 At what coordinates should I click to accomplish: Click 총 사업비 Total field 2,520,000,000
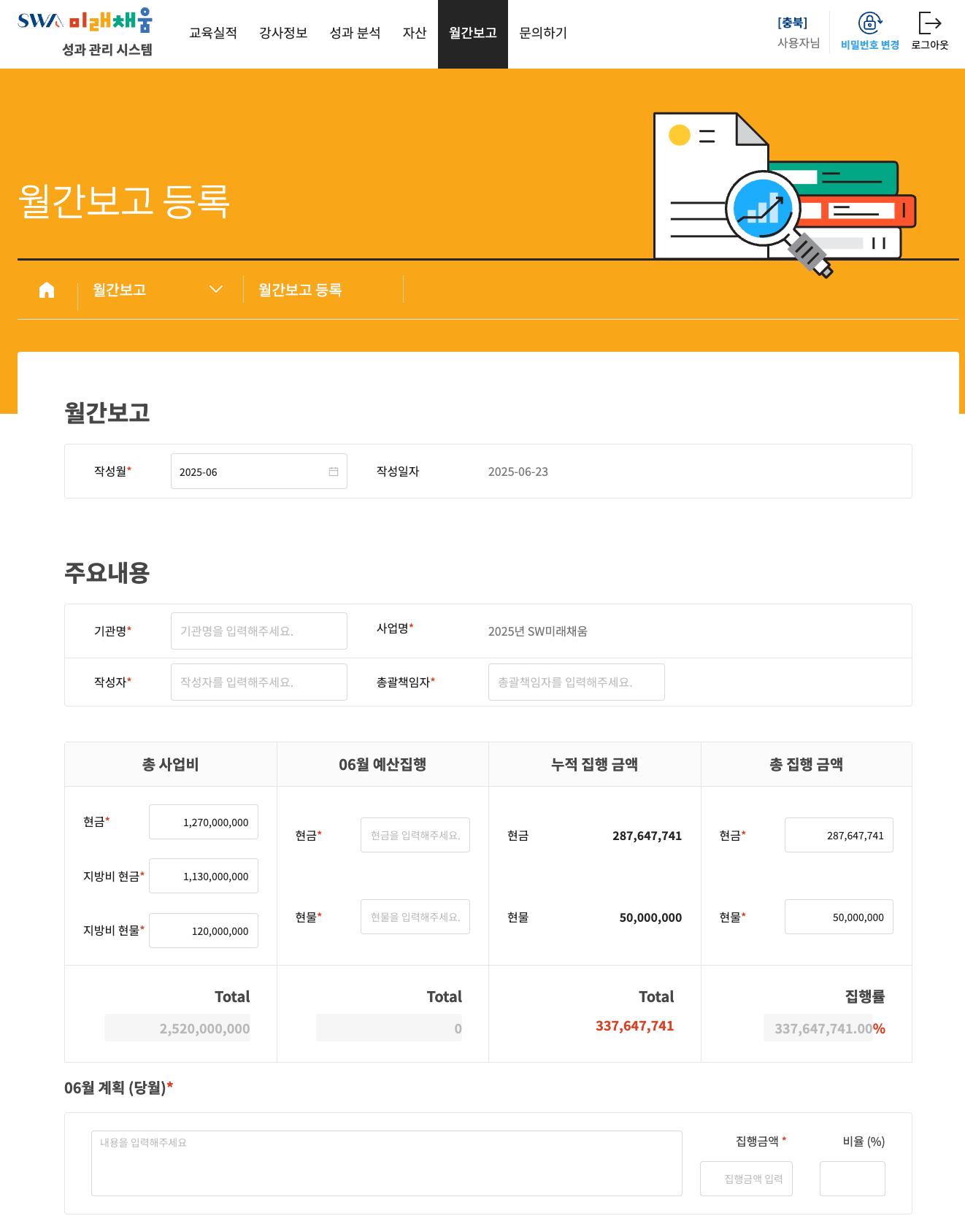tap(177, 1028)
